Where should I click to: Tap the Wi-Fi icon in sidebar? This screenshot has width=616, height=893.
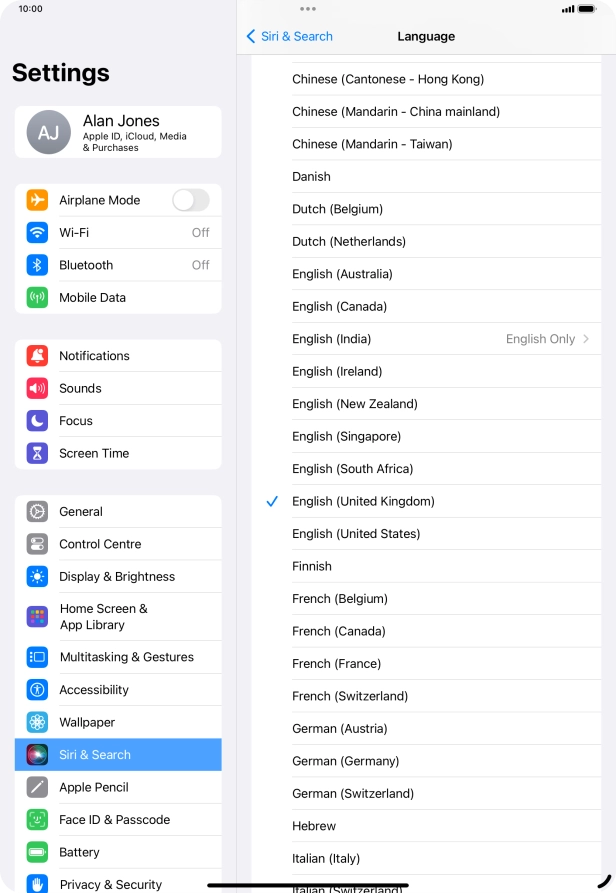pos(37,232)
